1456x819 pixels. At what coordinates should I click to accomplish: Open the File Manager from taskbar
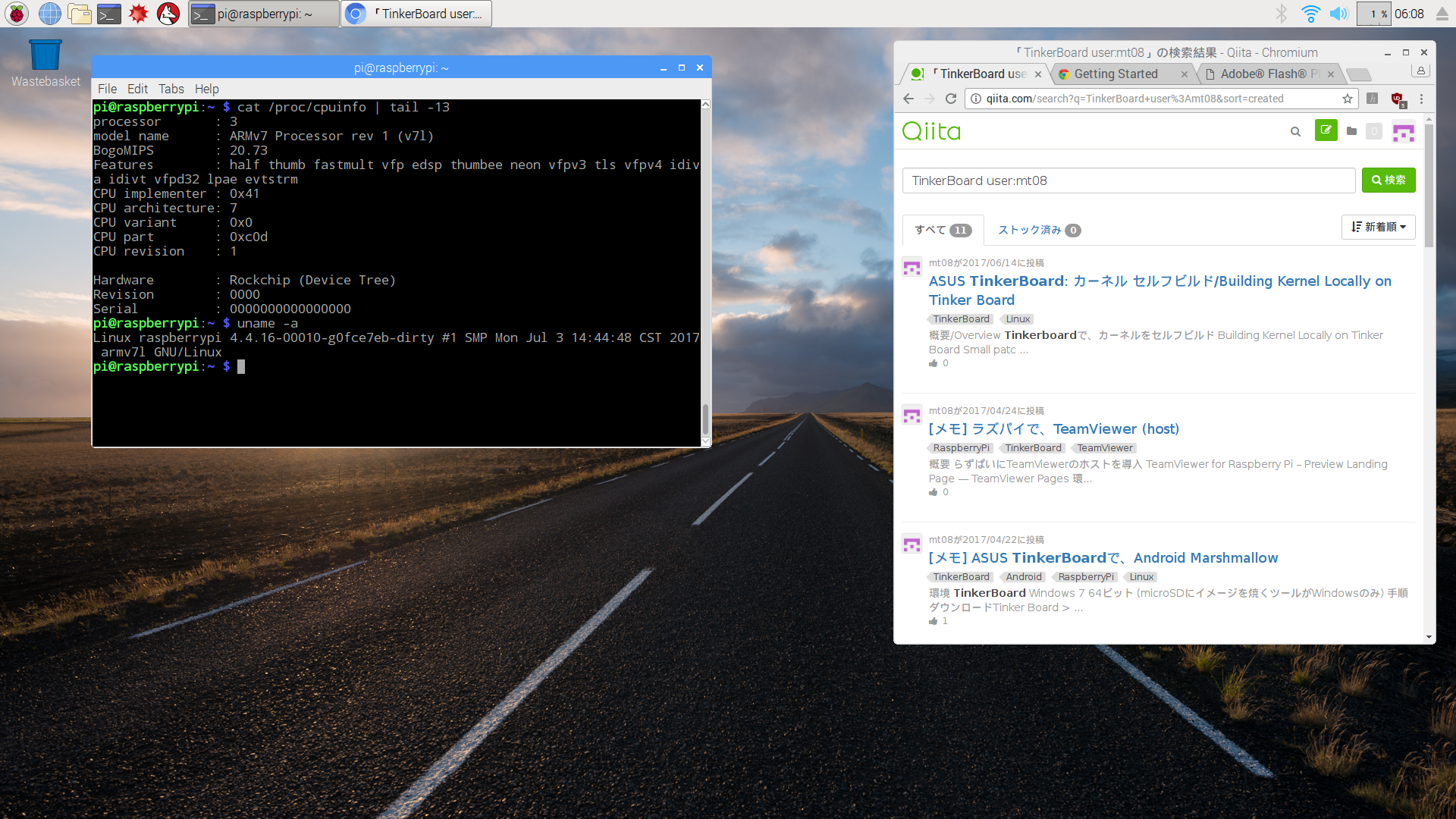pyautogui.click(x=79, y=14)
